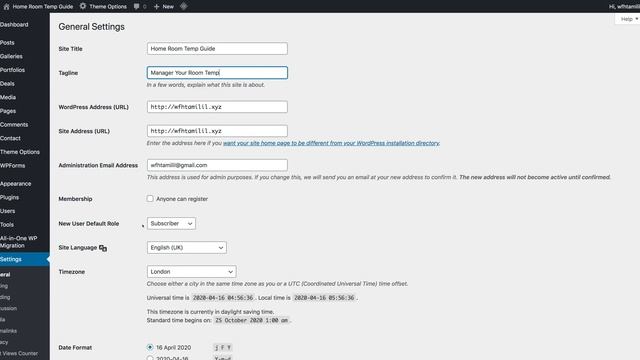Image resolution: width=640 pixels, height=360 pixels.
Task: Click the 25 October 2020 standard time text
Action: (x=252, y=320)
